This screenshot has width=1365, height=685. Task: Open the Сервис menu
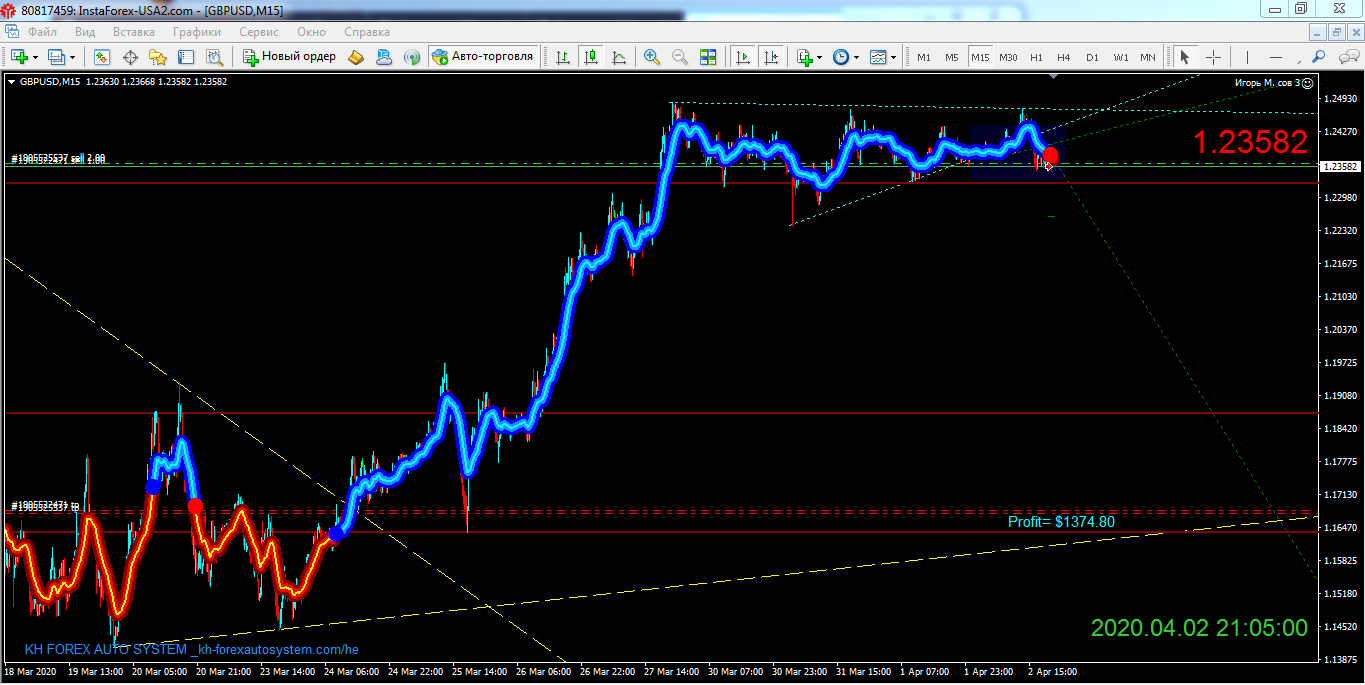tap(259, 32)
